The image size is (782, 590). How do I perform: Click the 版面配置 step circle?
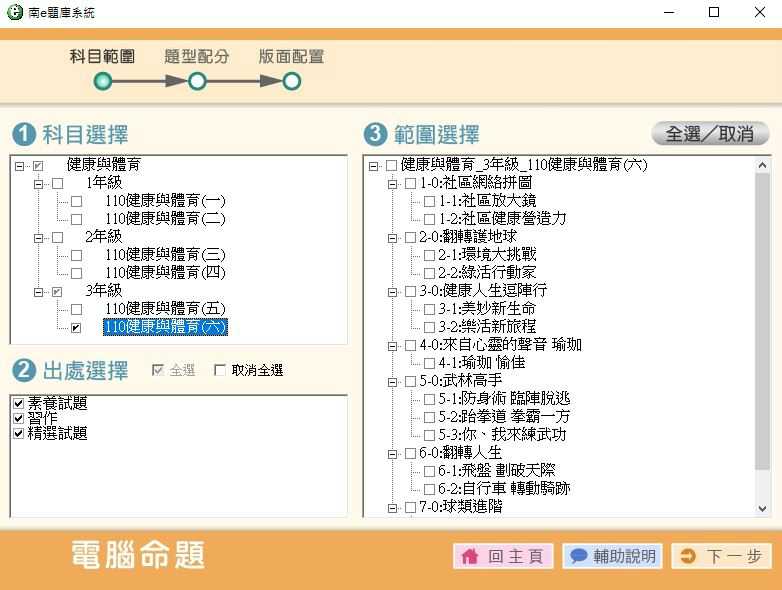click(292, 81)
